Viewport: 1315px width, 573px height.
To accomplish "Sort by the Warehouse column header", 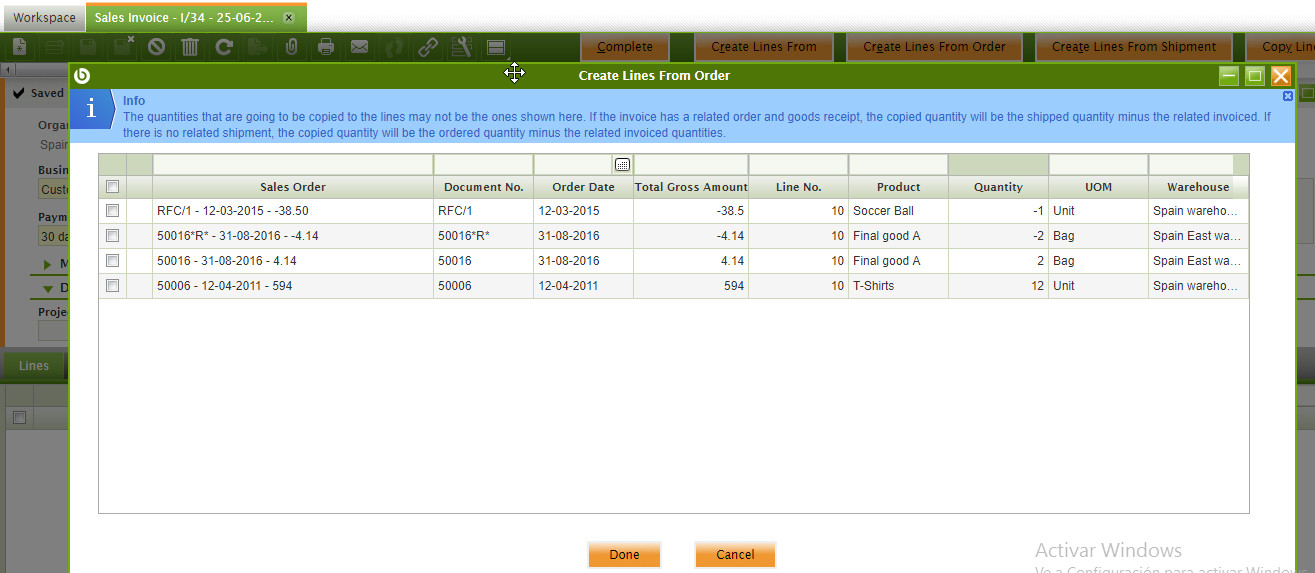I will click(x=1198, y=187).
